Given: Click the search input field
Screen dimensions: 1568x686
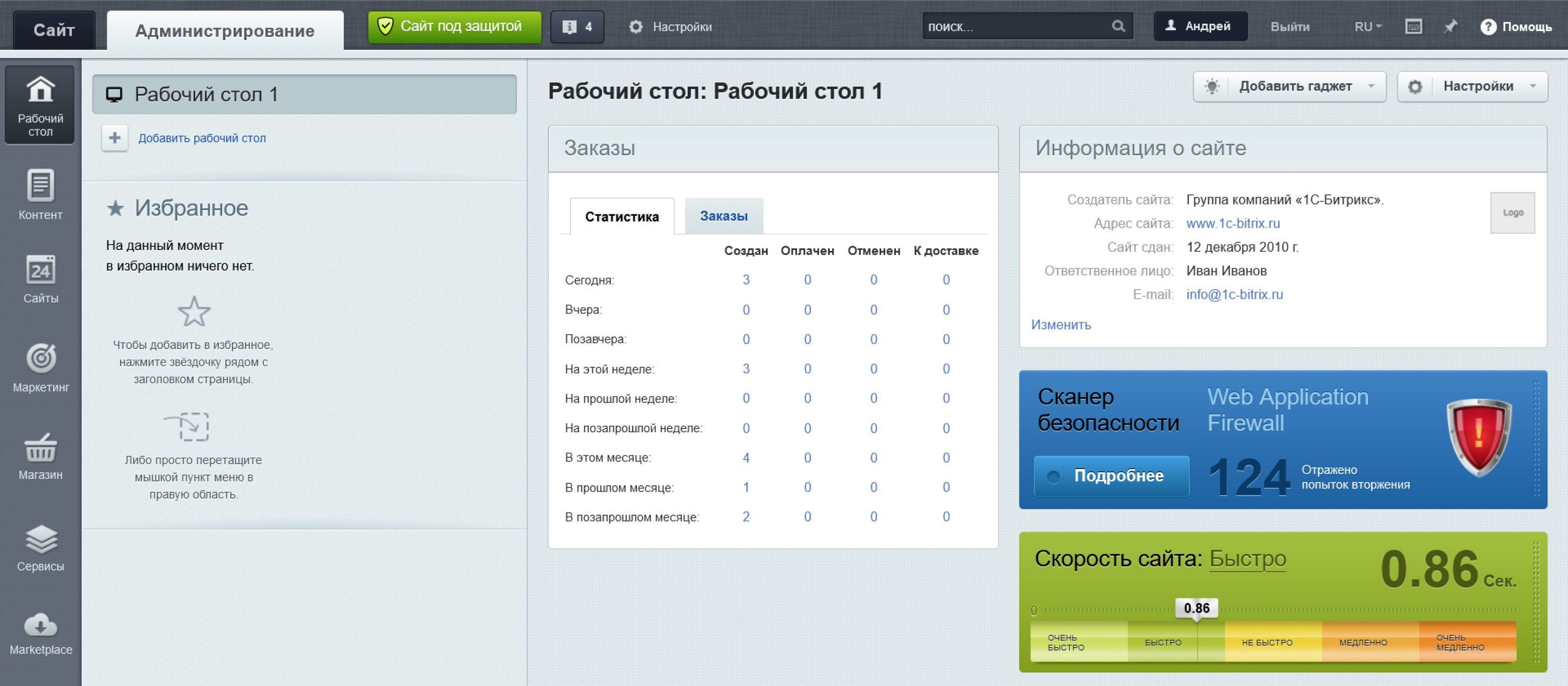Looking at the screenshot, I should [x=1015, y=27].
